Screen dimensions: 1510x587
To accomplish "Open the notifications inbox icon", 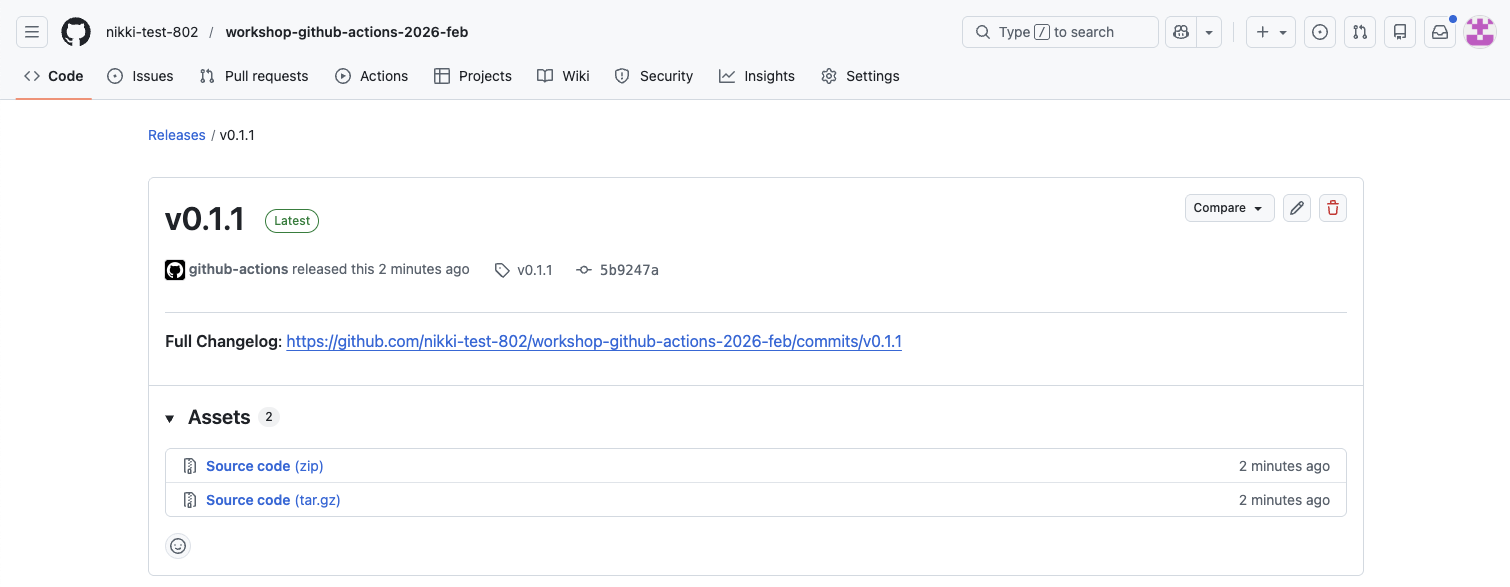I will click(1439, 31).
